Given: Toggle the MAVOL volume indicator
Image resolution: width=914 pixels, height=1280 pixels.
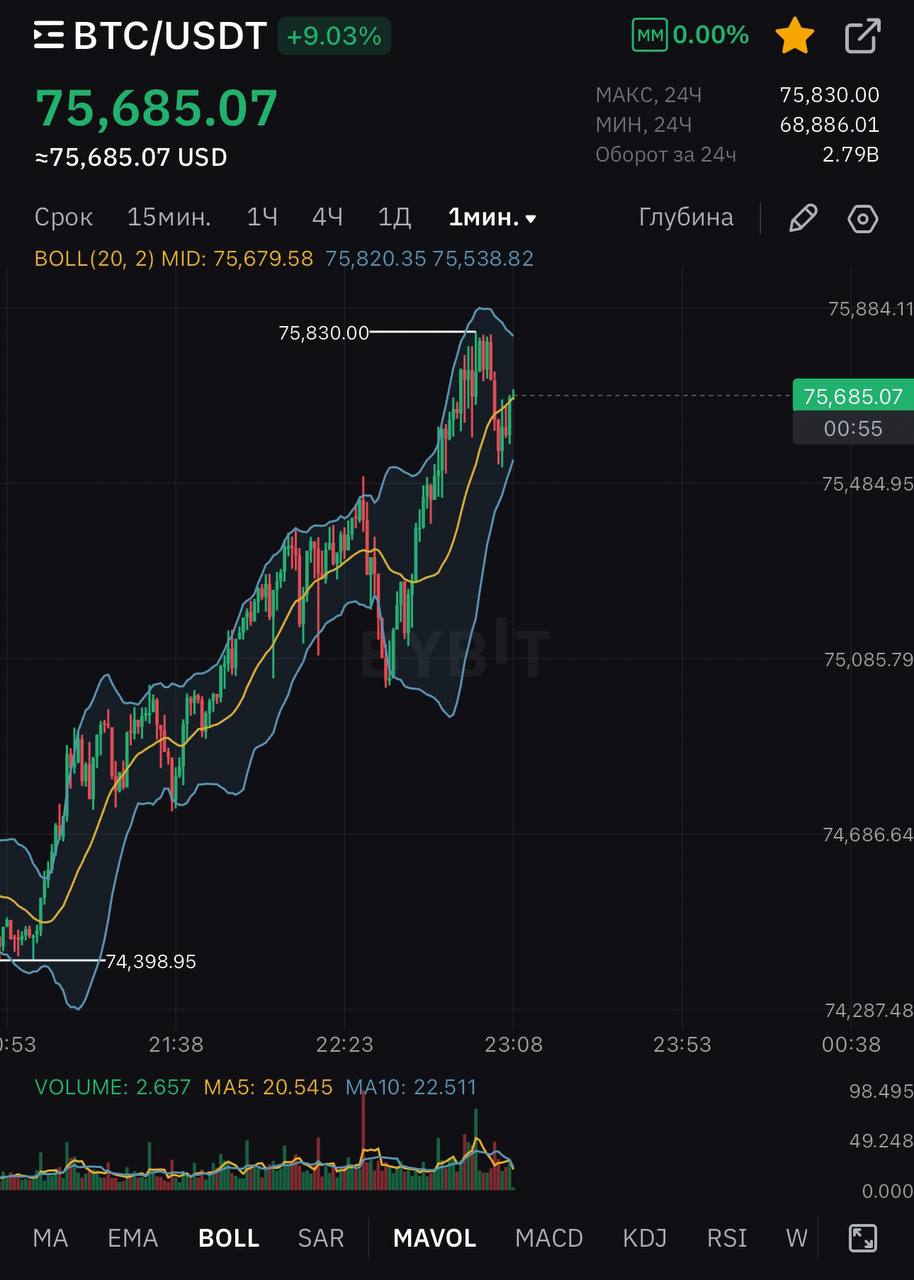Looking at the screenshot, I should (x=434, y=1238).
